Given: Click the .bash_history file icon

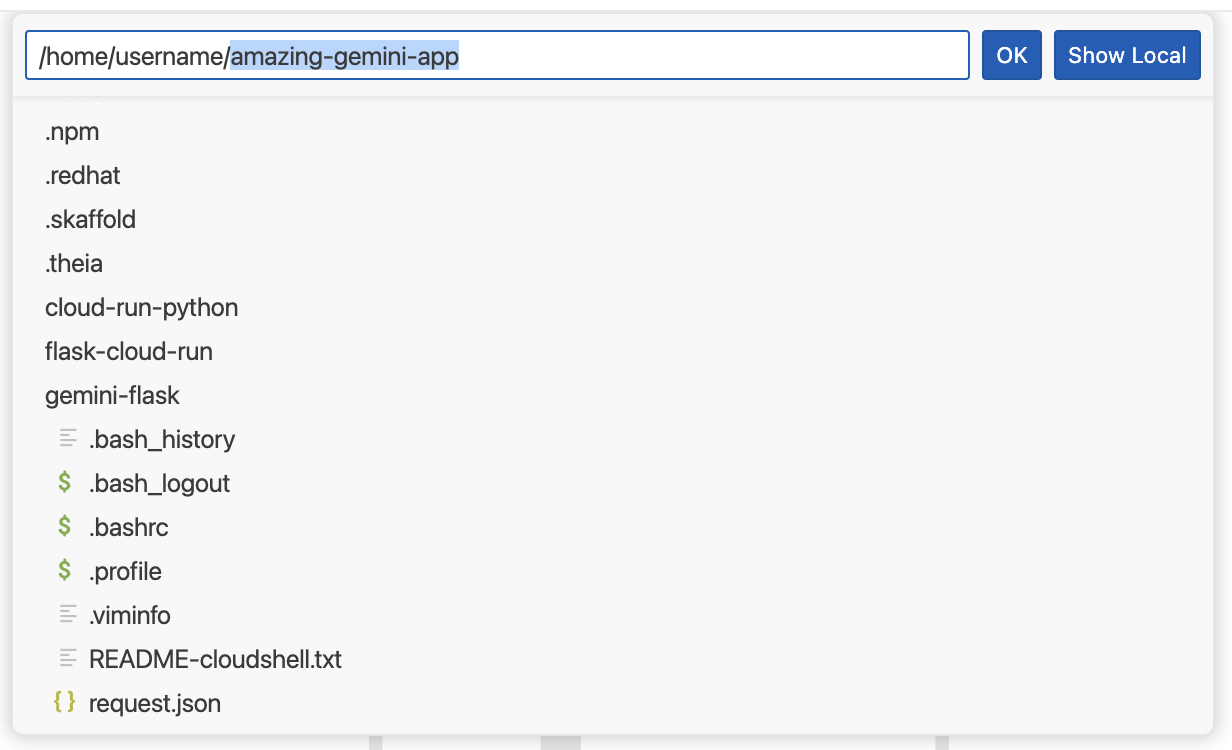Looking at the screenshot, I should tap(68, 438).
